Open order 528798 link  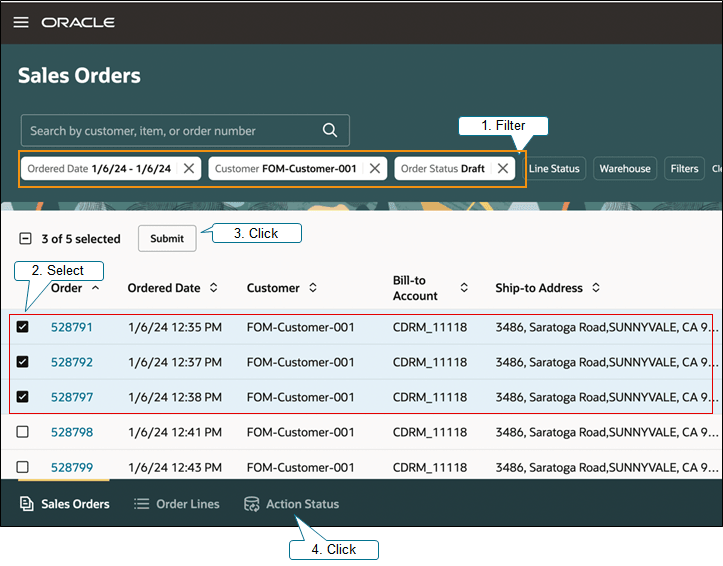[x=71, y=432]
